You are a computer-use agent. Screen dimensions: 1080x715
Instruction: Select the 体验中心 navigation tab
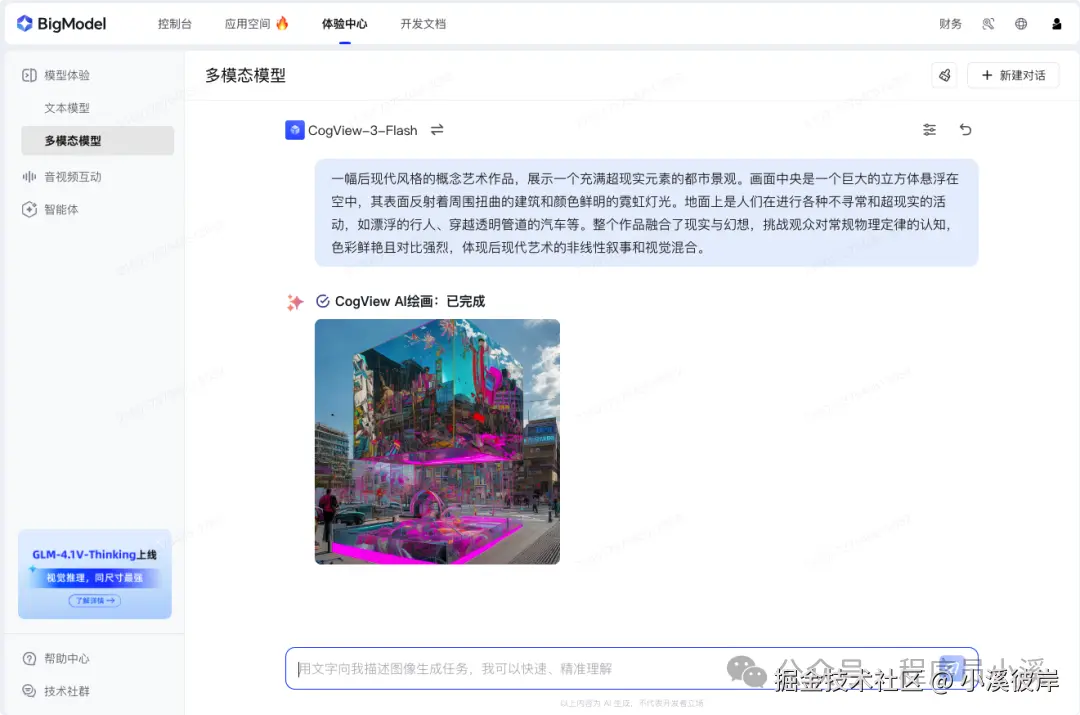pos(344,23)
